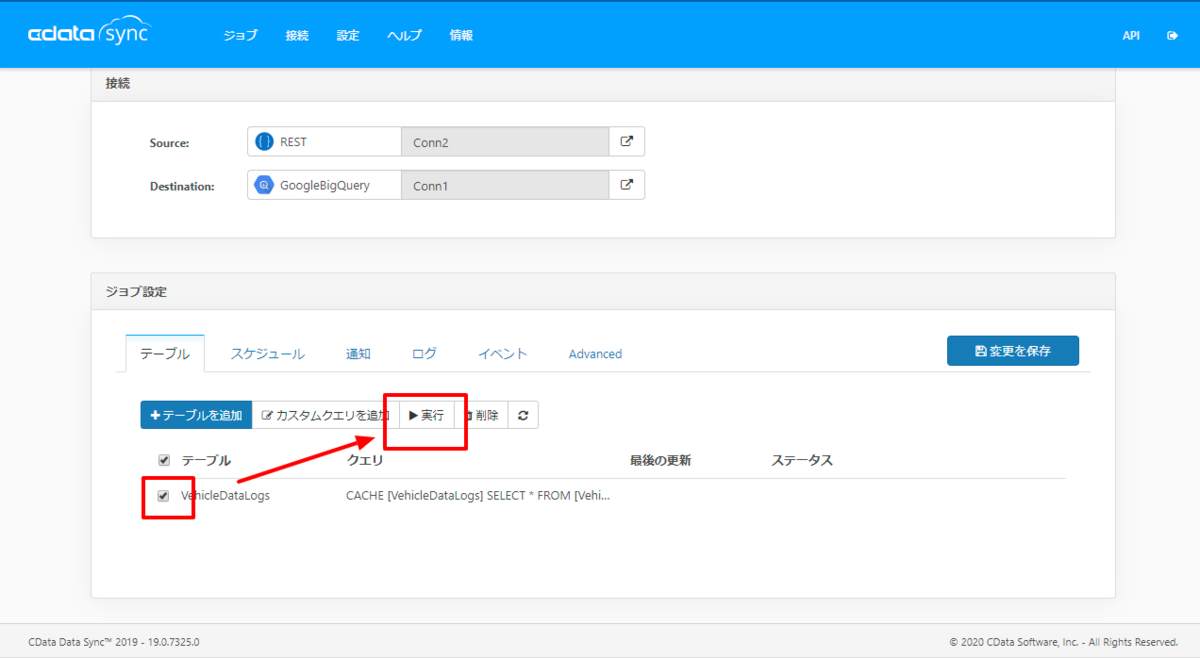
Task: Switch to the Advanced tab
Action: point(595,354)
